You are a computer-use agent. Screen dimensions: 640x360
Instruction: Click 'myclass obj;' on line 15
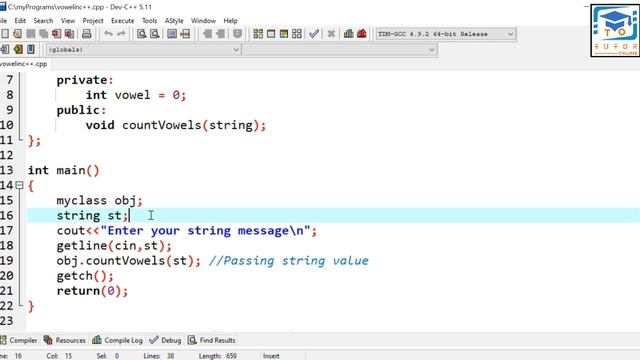(100, 200)
